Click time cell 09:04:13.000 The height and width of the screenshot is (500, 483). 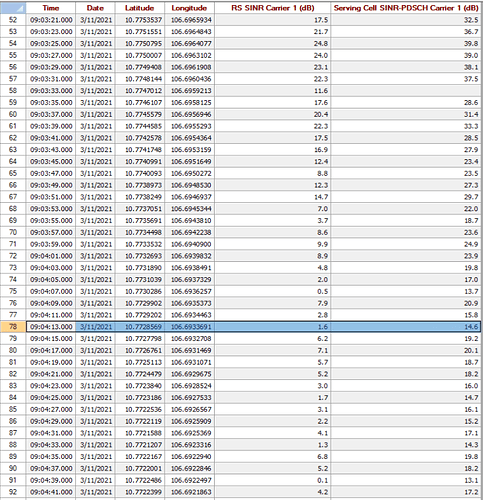[x=51, y=327]
